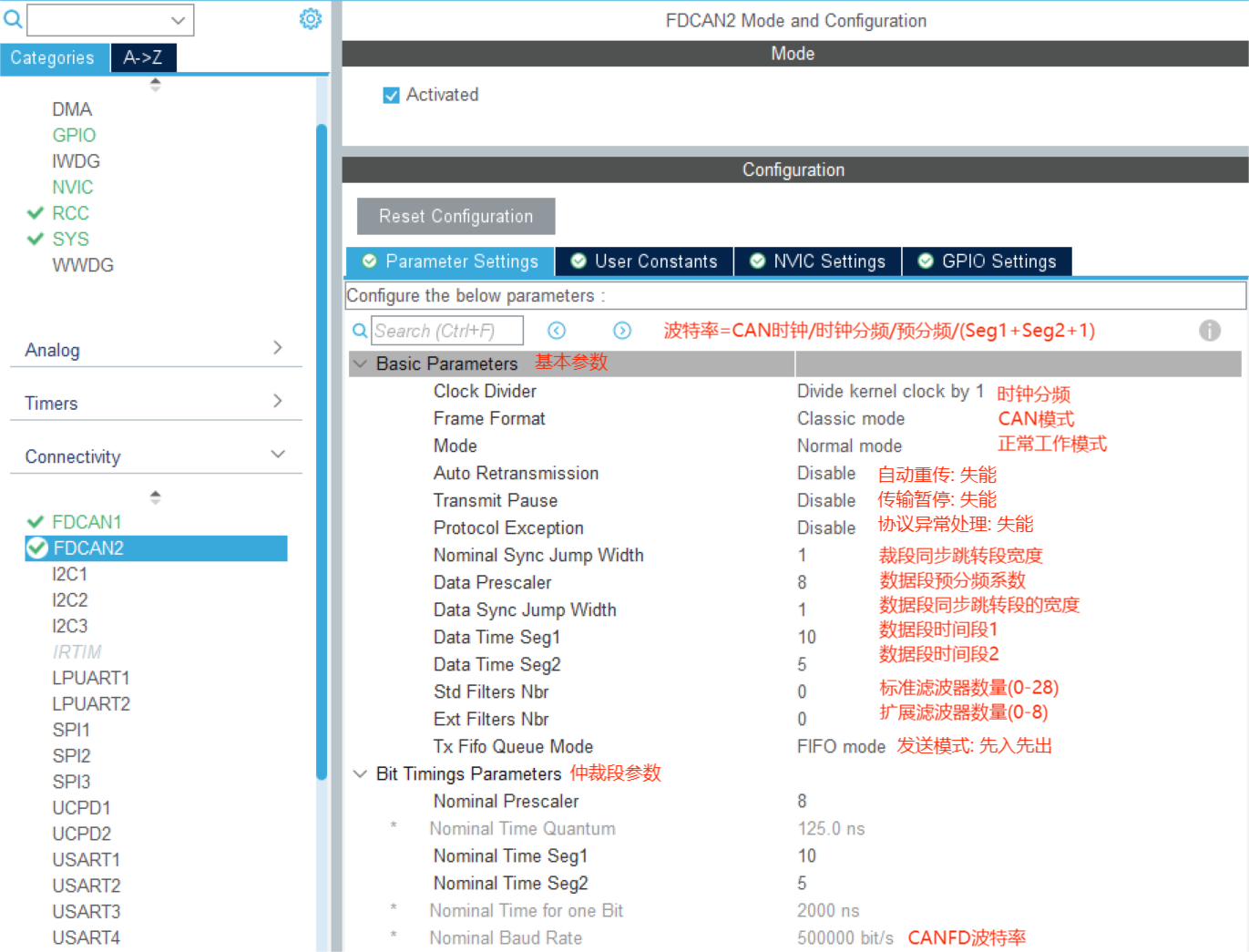Click the Tx Fifo Queue Mode 'FIFO mode' value

point(841,747)
